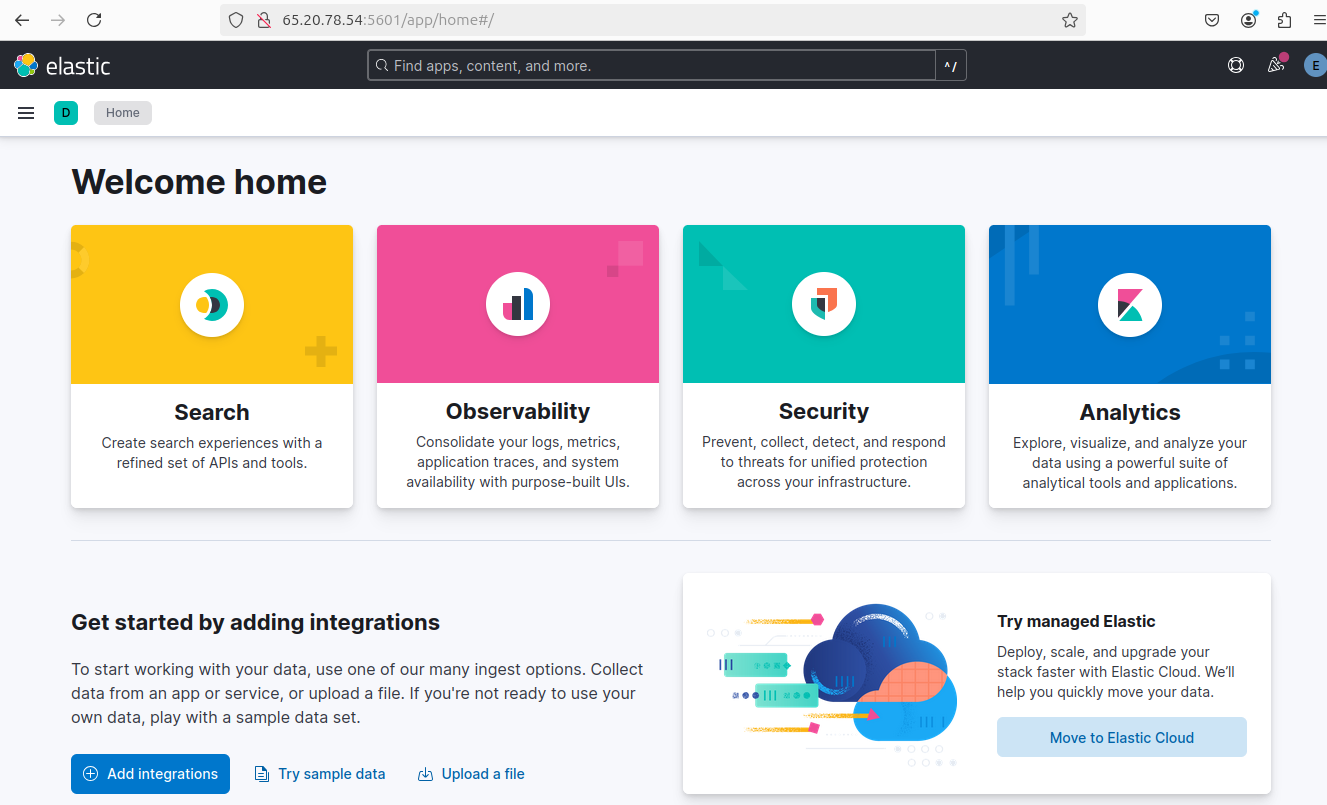Open the help lifebuoy icon
This screenshot has width=1327, height=805.
click(1236, 65)
